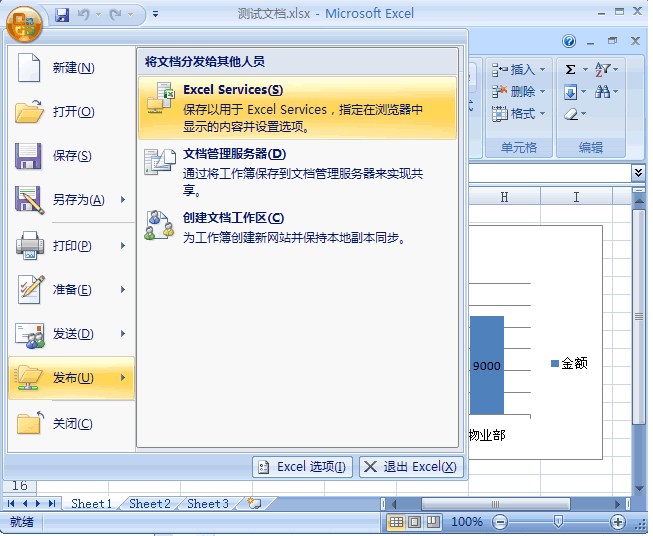Click the 关闭 folder icon
Screen dimensions: 653x536
30,422
